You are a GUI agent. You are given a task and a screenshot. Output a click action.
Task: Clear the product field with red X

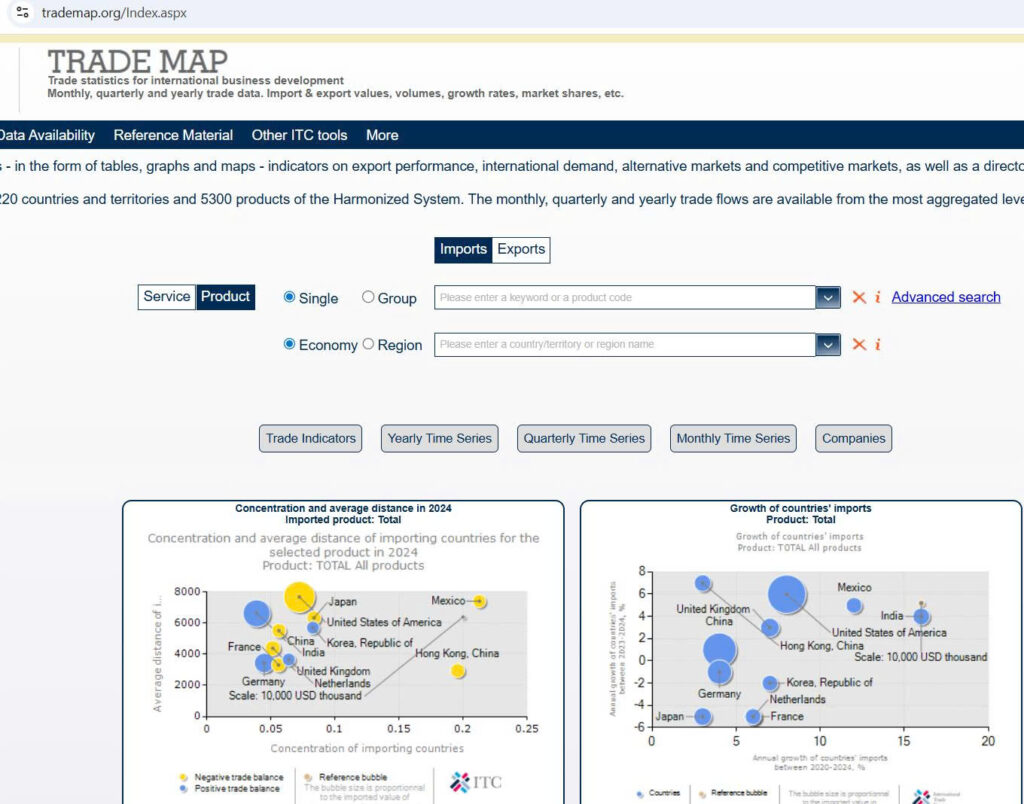point(858,297)
